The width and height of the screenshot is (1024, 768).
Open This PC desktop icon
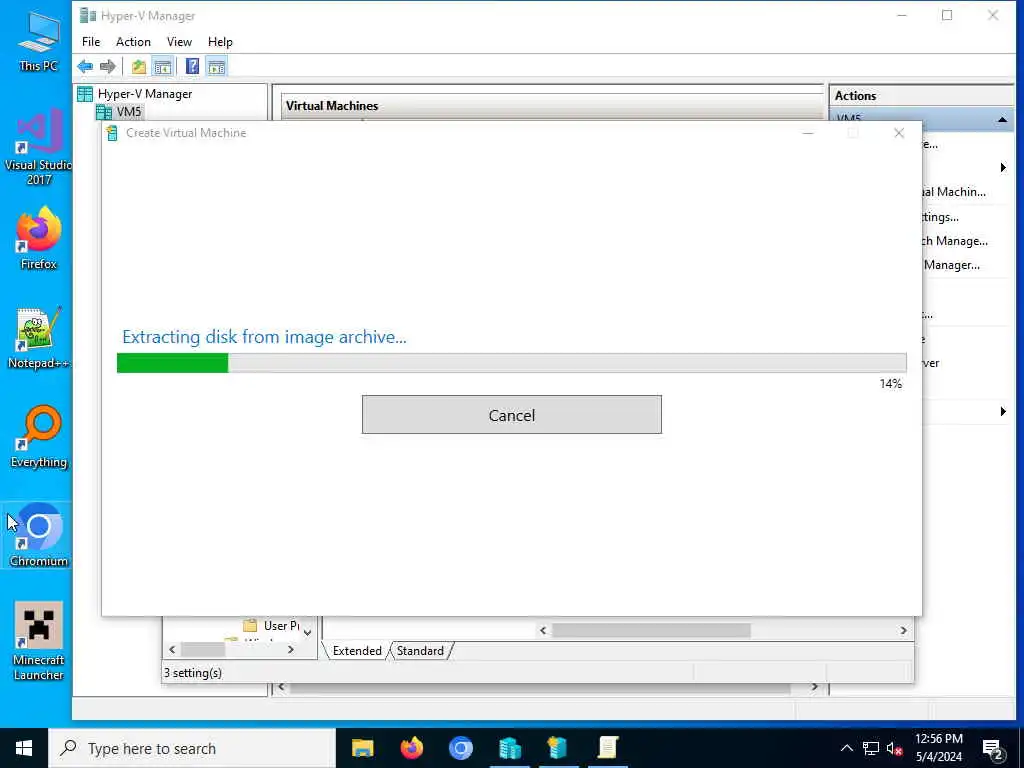38,42
